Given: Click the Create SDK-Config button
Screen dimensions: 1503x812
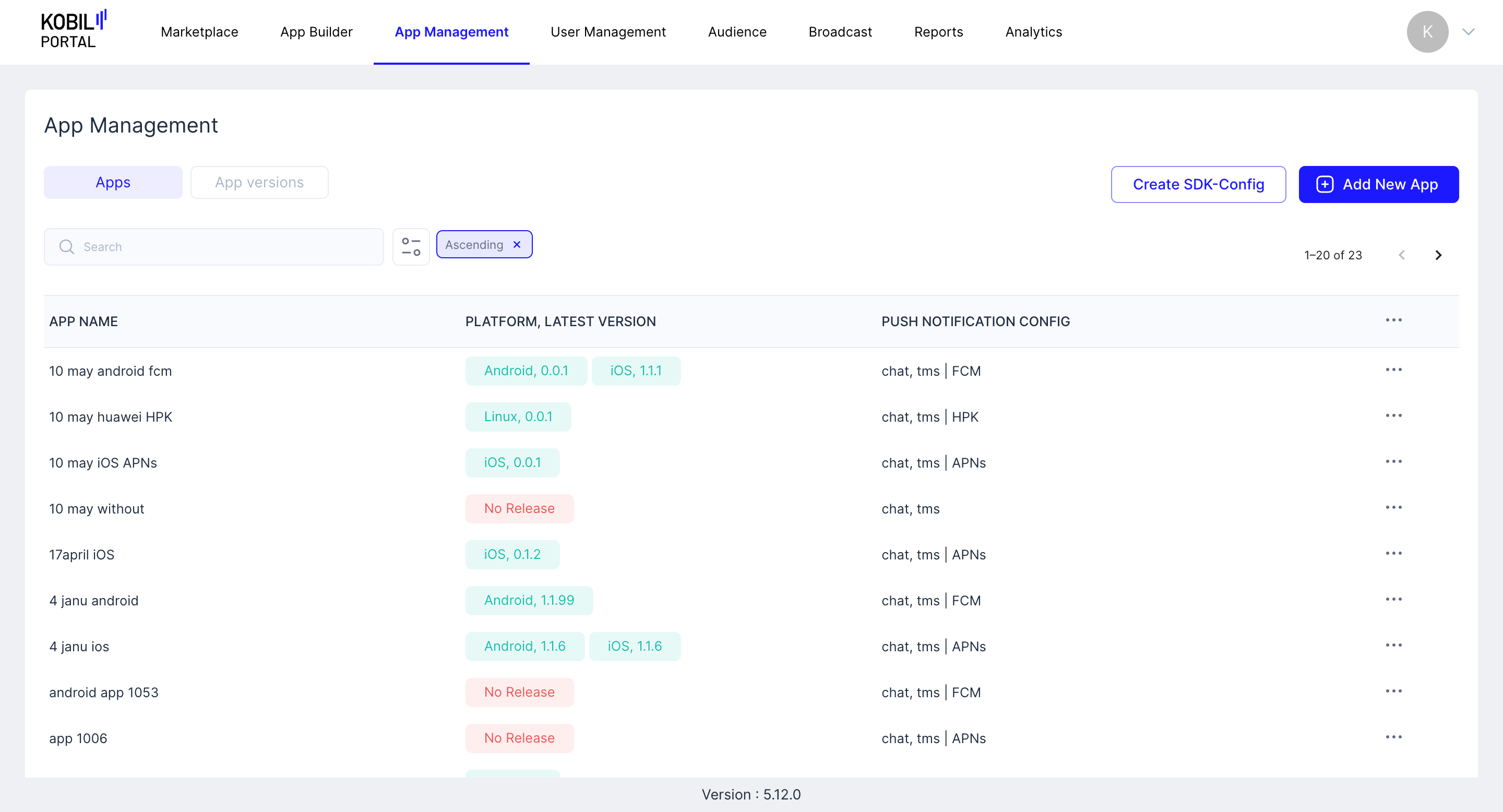Looking at the screenshot, I should tap(1198, 184).
